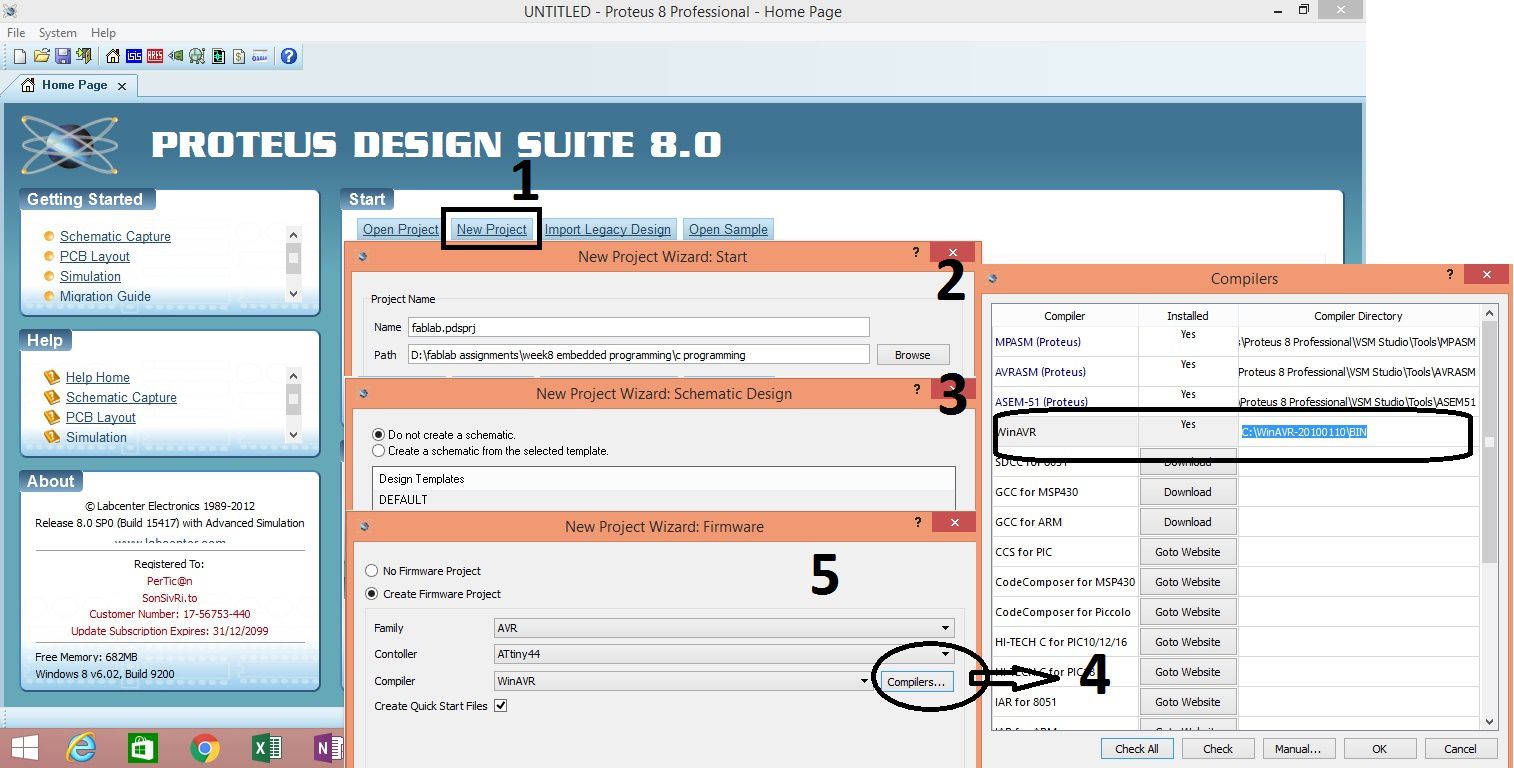The width and height of the screenshot is (1514, 768).
Task: Click the Open Sample link
Action: (728, 230)
